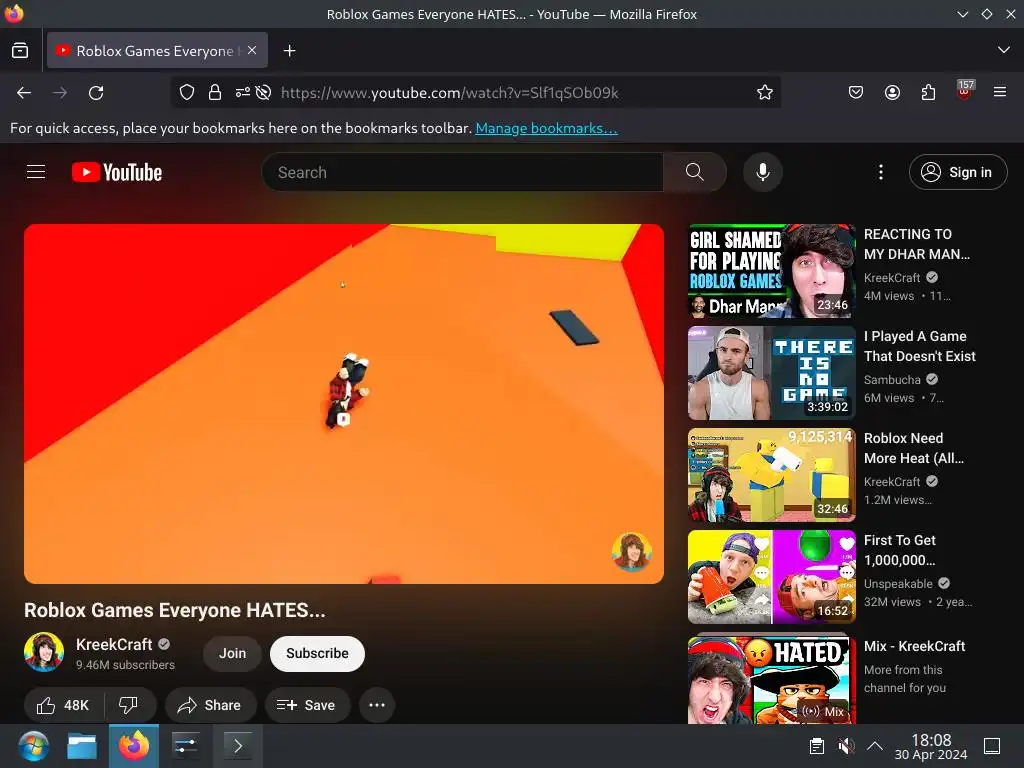This screenshot has height=768, width=1024.
Task: Click the Sign in button
Action: (957, 172)
